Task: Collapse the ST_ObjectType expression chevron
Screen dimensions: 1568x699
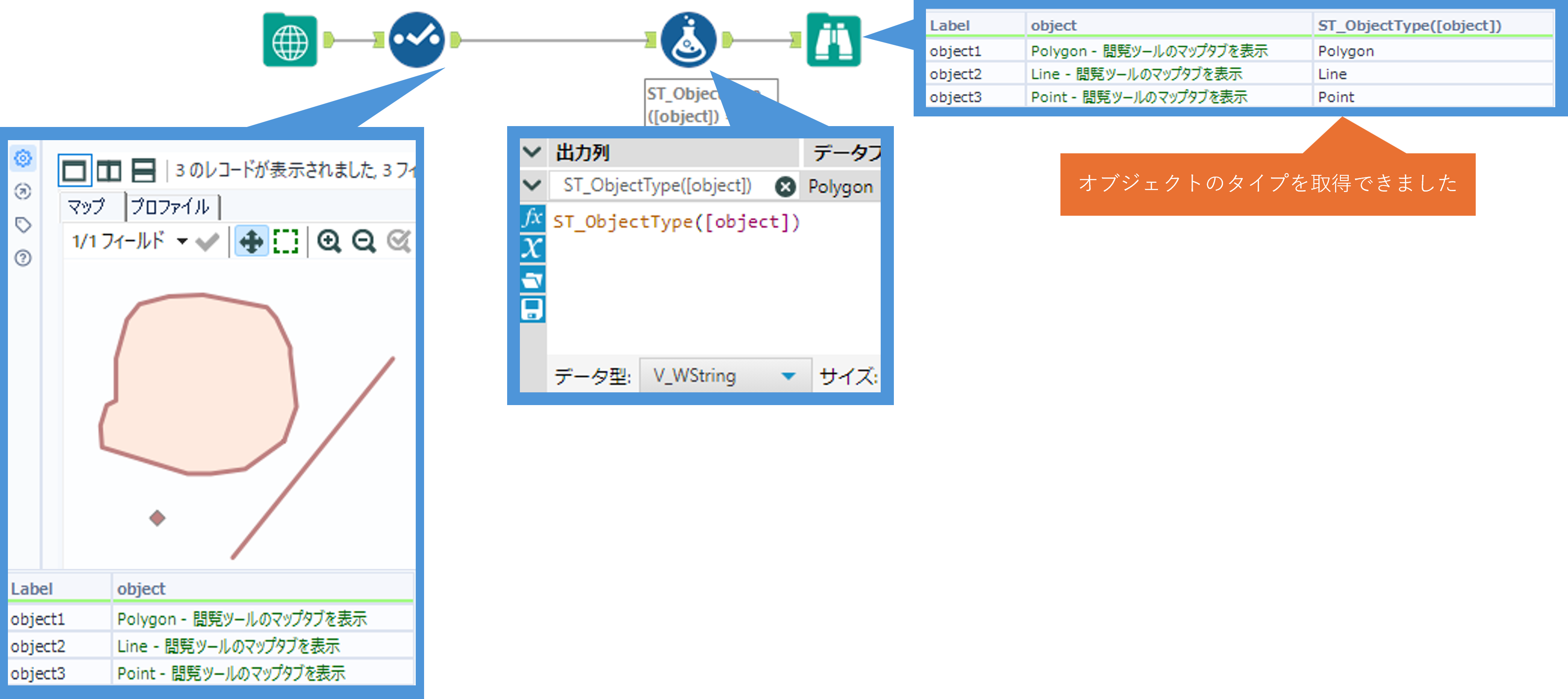Action: (x=532, y=185)
